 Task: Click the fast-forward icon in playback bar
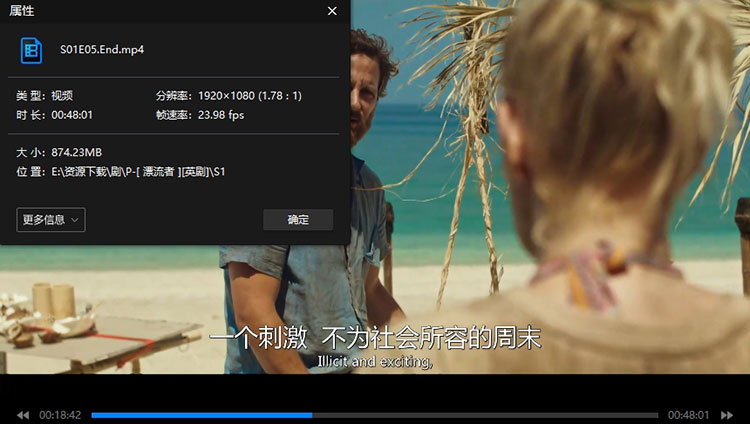coord(726,414)
